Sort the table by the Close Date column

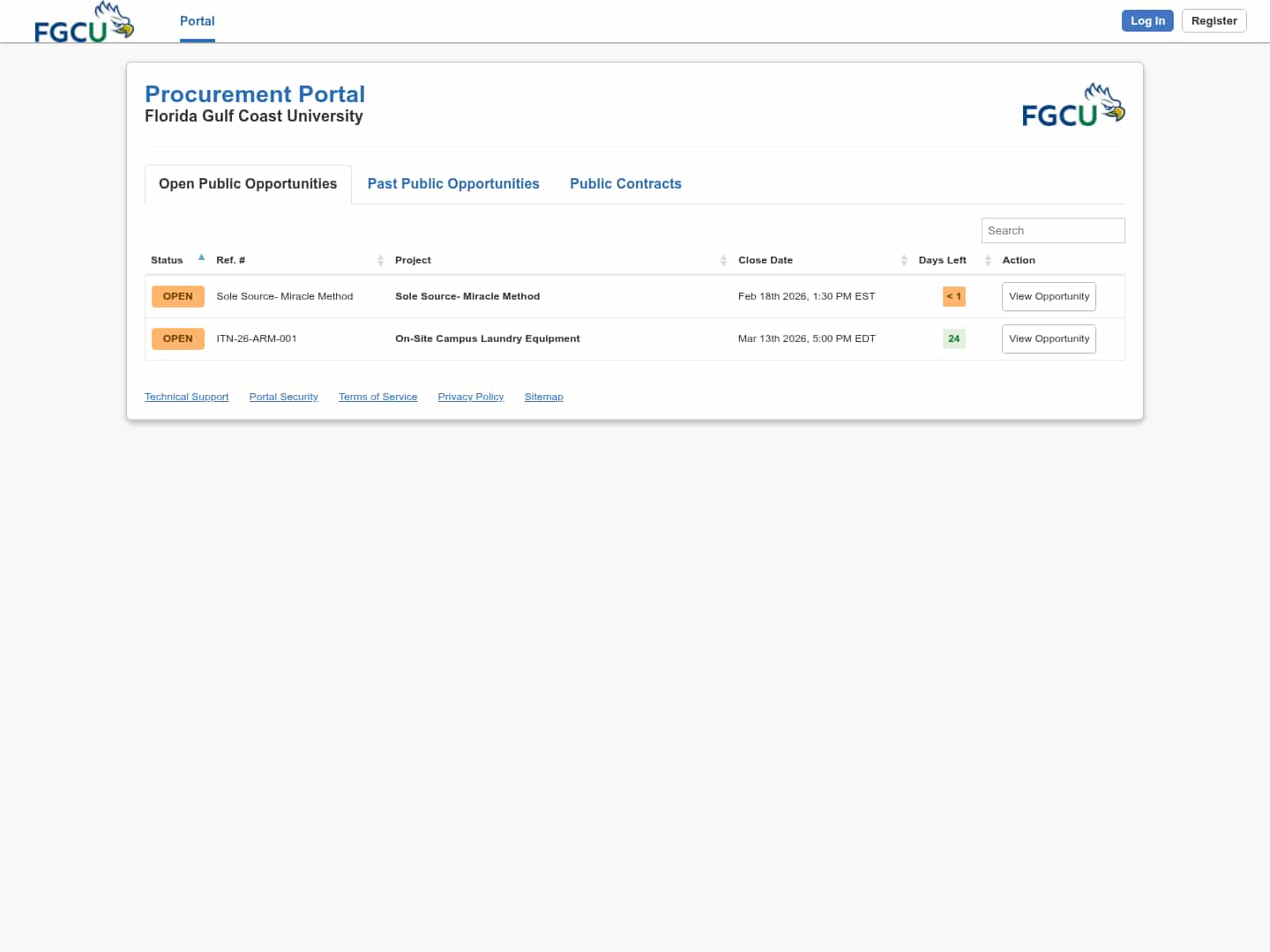click(x=903, y=260)
